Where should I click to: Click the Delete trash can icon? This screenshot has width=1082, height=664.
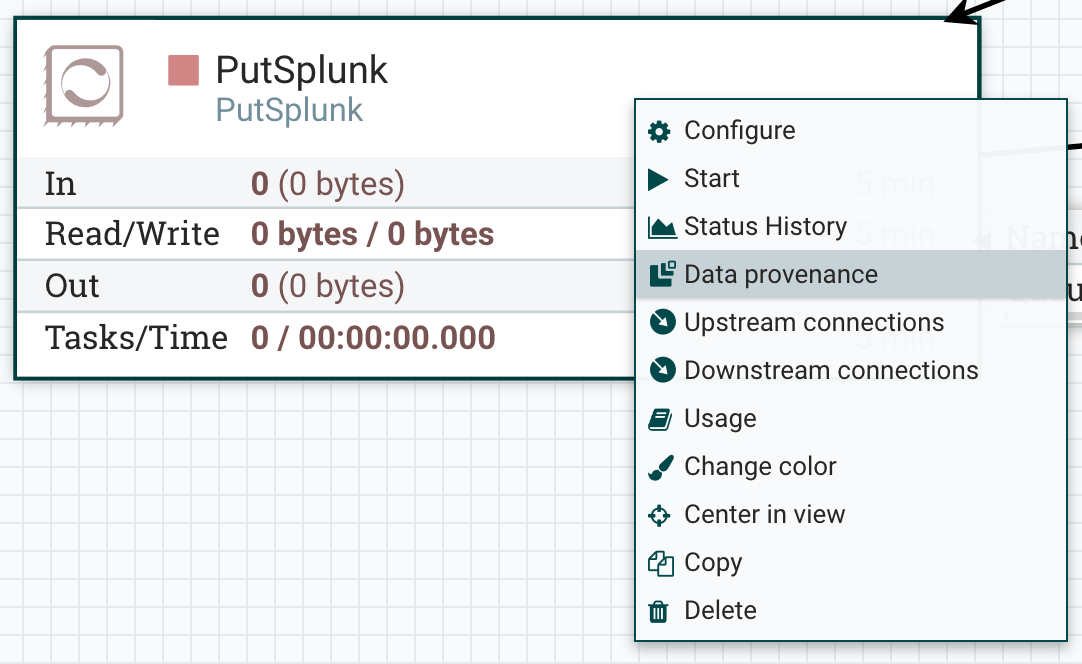click(659, 611)
